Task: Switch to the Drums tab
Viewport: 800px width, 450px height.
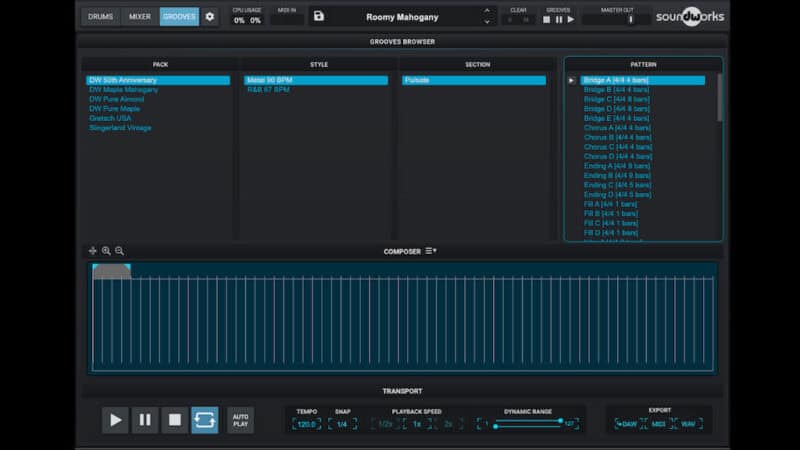Action: [101, 17]
